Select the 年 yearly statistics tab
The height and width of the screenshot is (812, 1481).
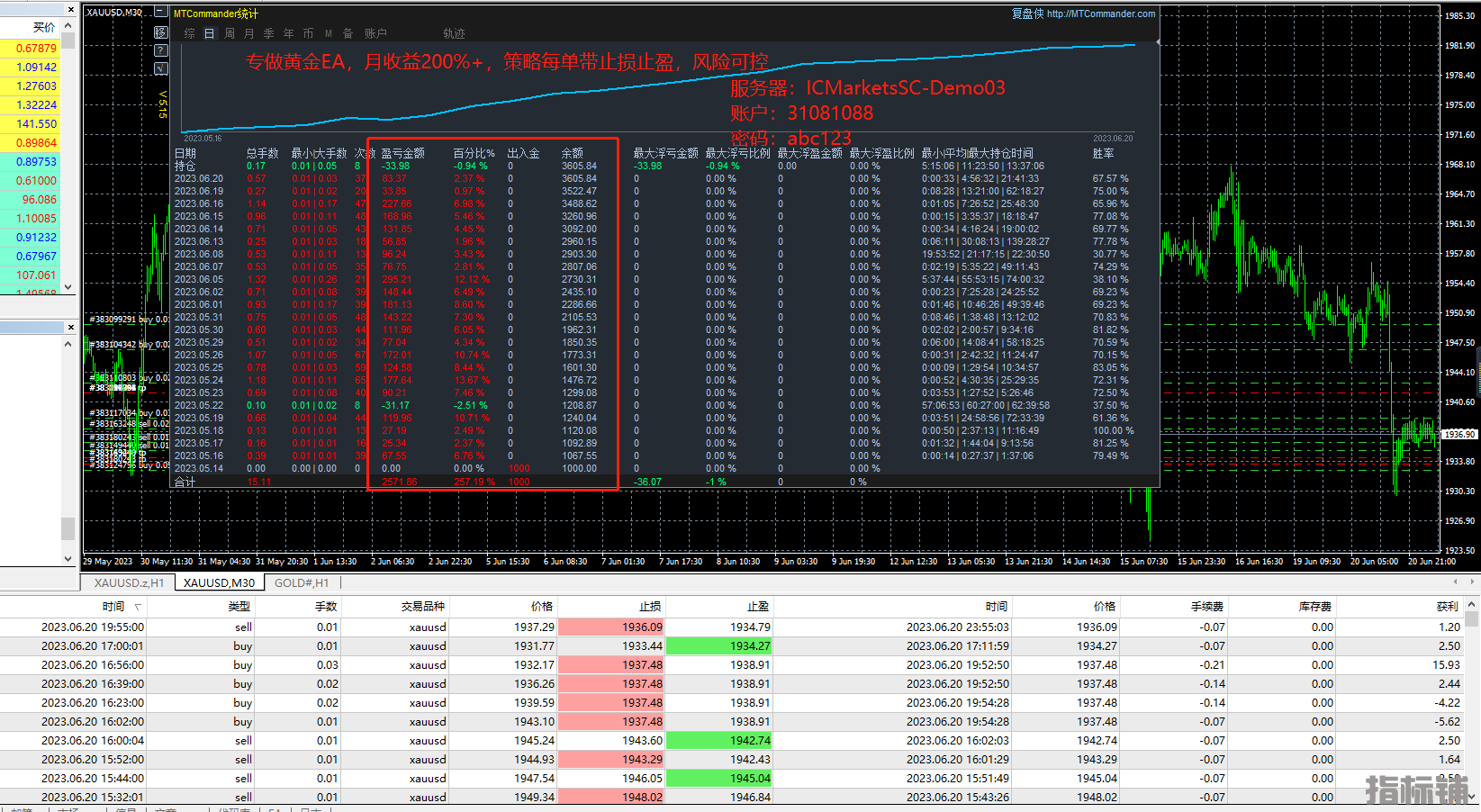click(x=288, y=33)
